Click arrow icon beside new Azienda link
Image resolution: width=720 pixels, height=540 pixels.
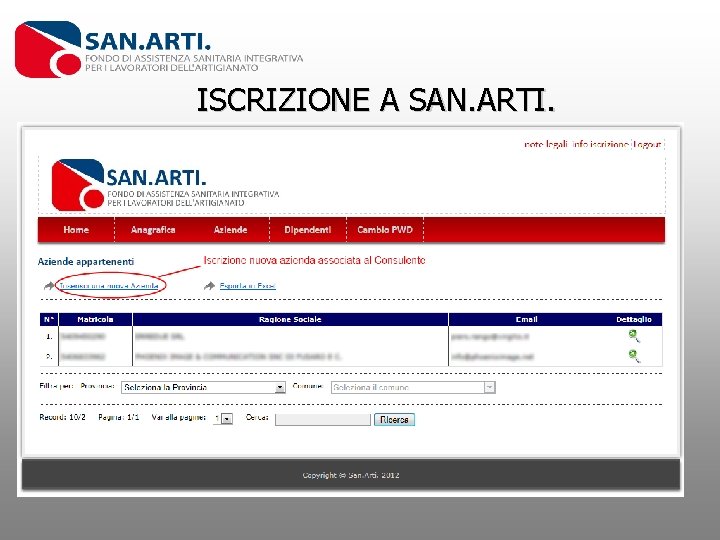pos(49,286)
